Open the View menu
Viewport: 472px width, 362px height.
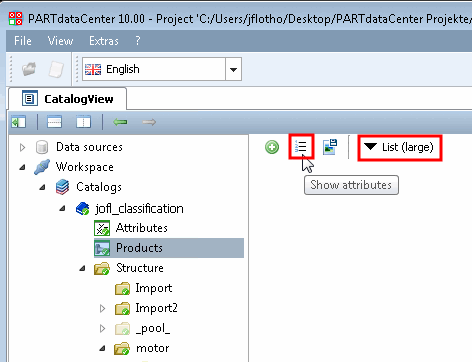click(60, 41)
